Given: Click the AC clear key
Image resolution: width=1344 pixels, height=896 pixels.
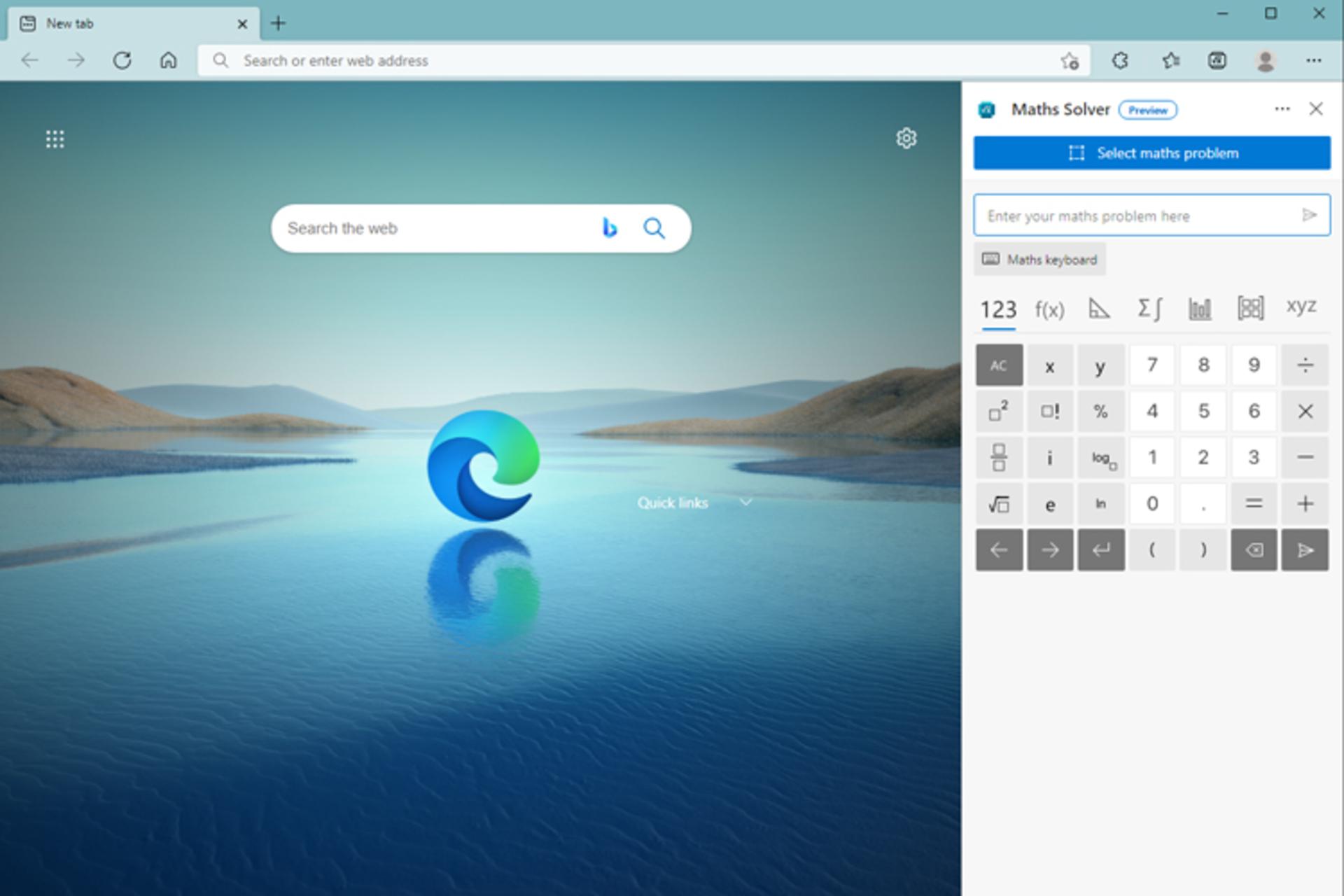Looking at the screenshot, I should click(x=999, y=365).
